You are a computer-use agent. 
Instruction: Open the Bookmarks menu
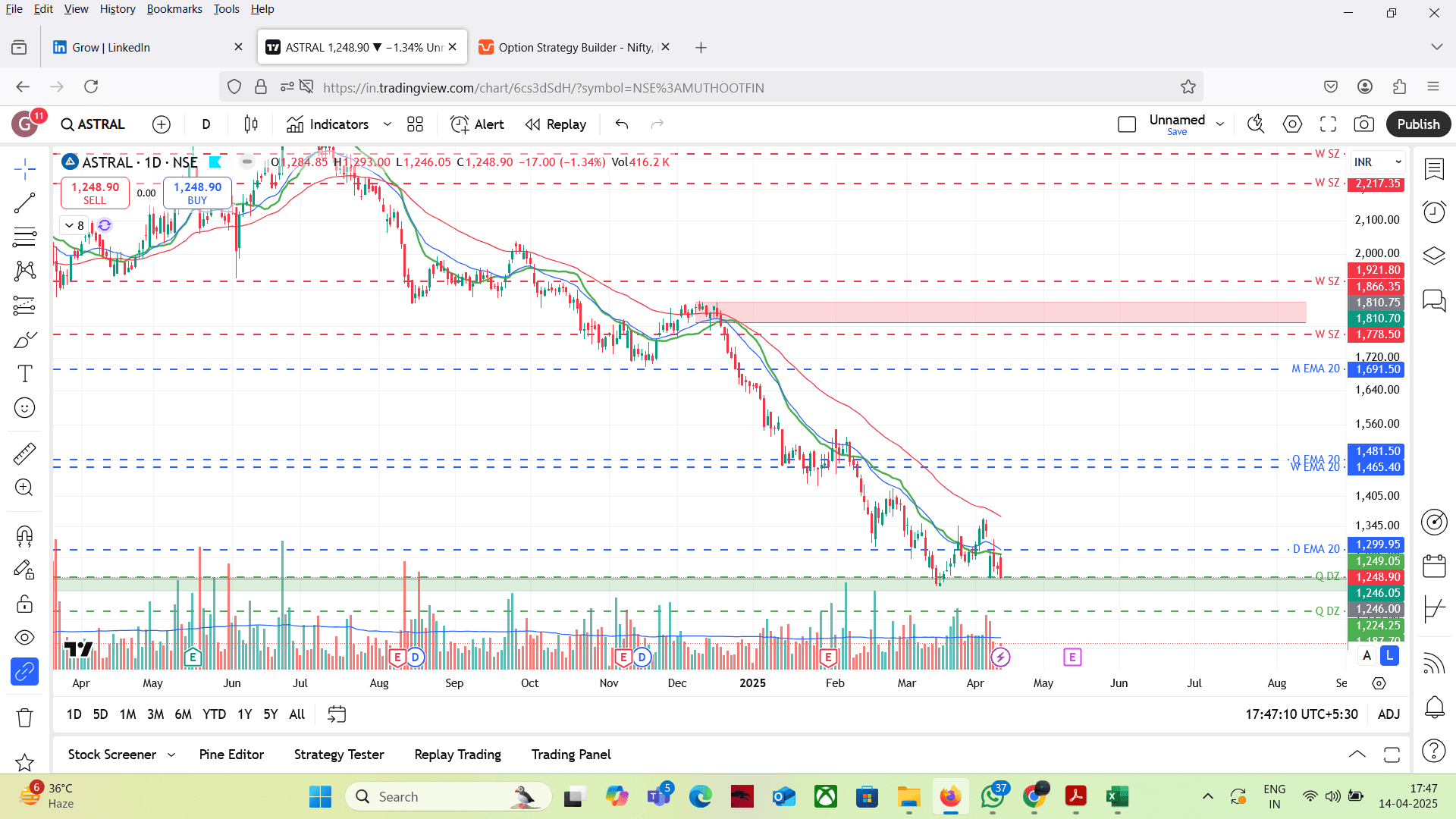tap(174, 9)
